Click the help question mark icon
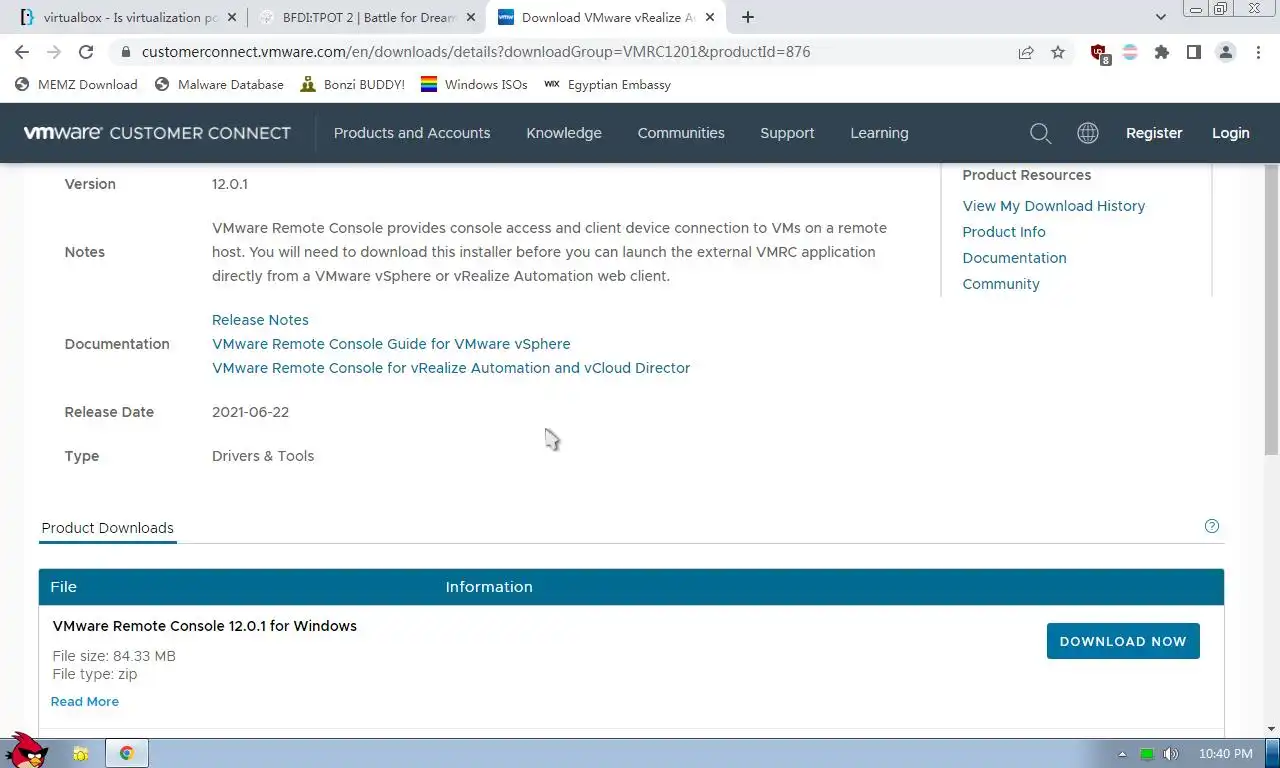This screenshot has width=1280, height=768. 1212,526
